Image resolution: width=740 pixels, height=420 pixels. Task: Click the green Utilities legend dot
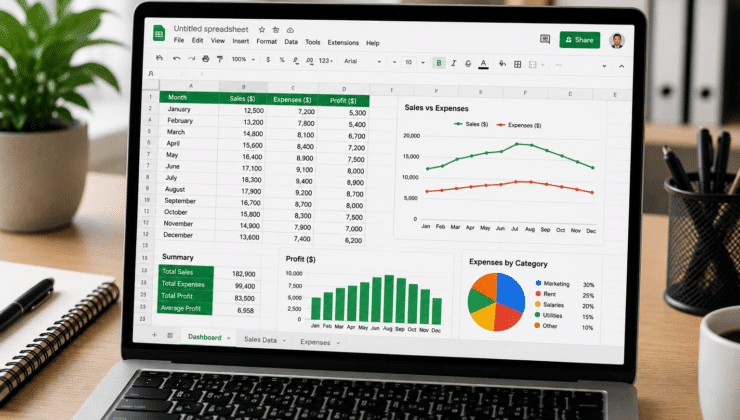(538, 315)
